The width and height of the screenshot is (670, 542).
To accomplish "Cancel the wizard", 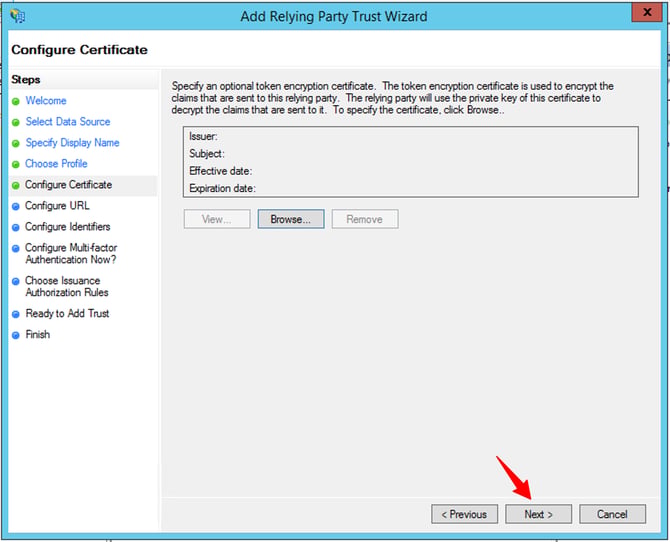I will (612, 514).
